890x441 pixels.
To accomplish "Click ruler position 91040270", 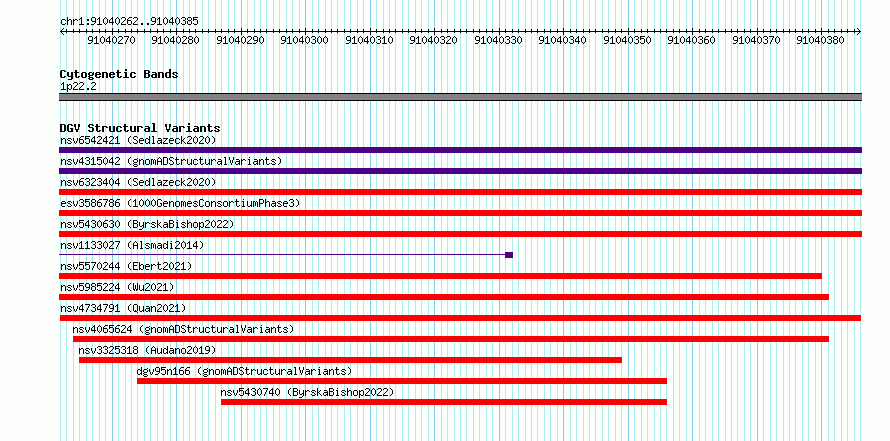I will (x=112, y=40).
